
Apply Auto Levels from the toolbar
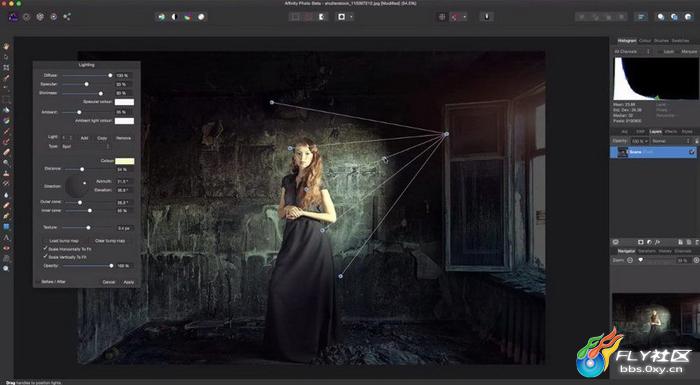pos(161,17)
